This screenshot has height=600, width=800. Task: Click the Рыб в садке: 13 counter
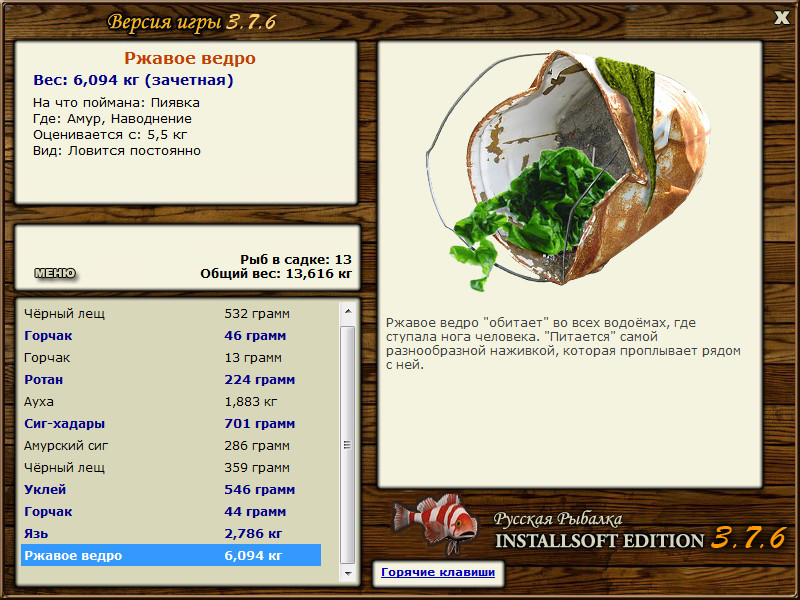[296, 259]
